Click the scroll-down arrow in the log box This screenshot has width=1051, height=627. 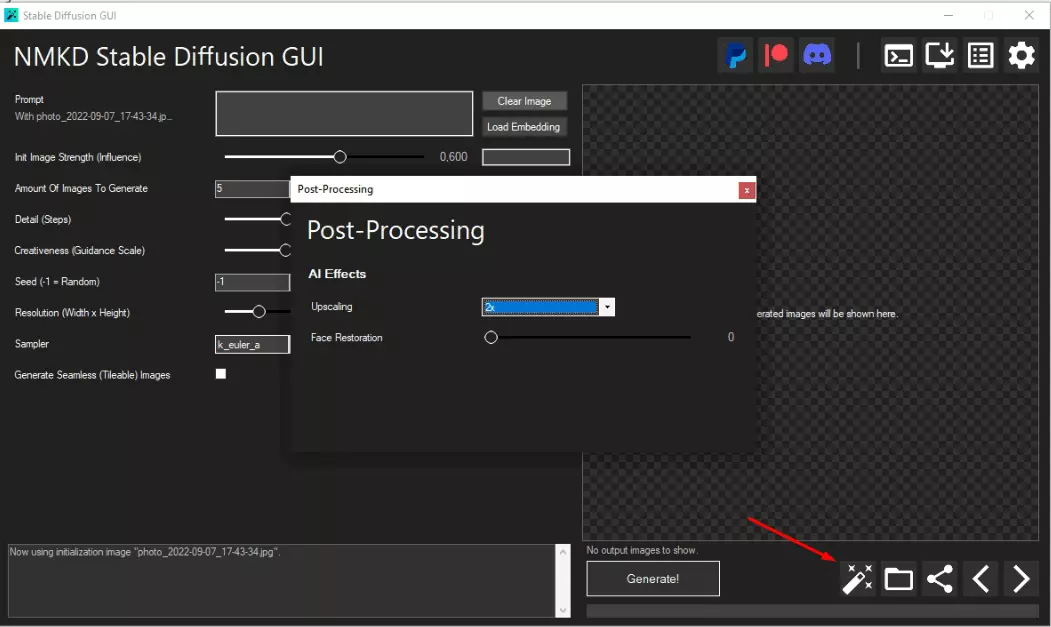coord(563,610)
